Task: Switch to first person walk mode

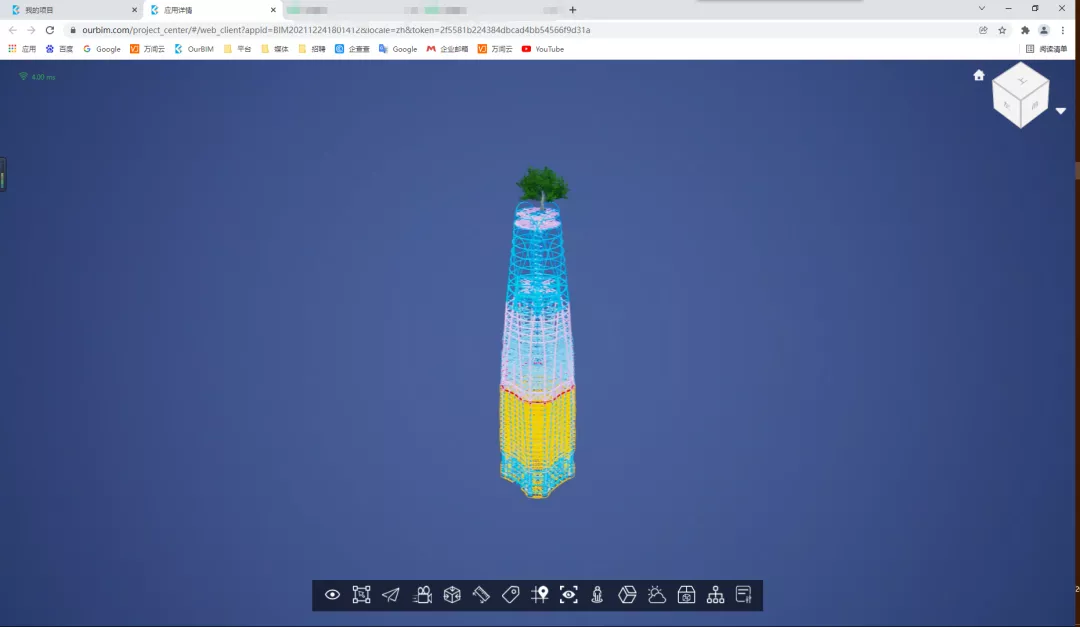Action: (x=597, y=595)
